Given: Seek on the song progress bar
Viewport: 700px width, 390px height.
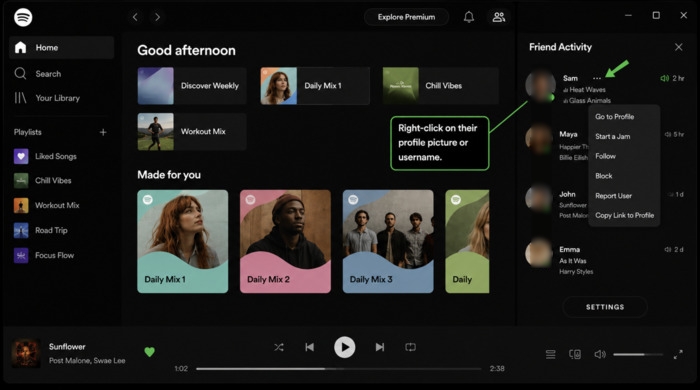Looking at the screenshot, I should tap(338, 369).
